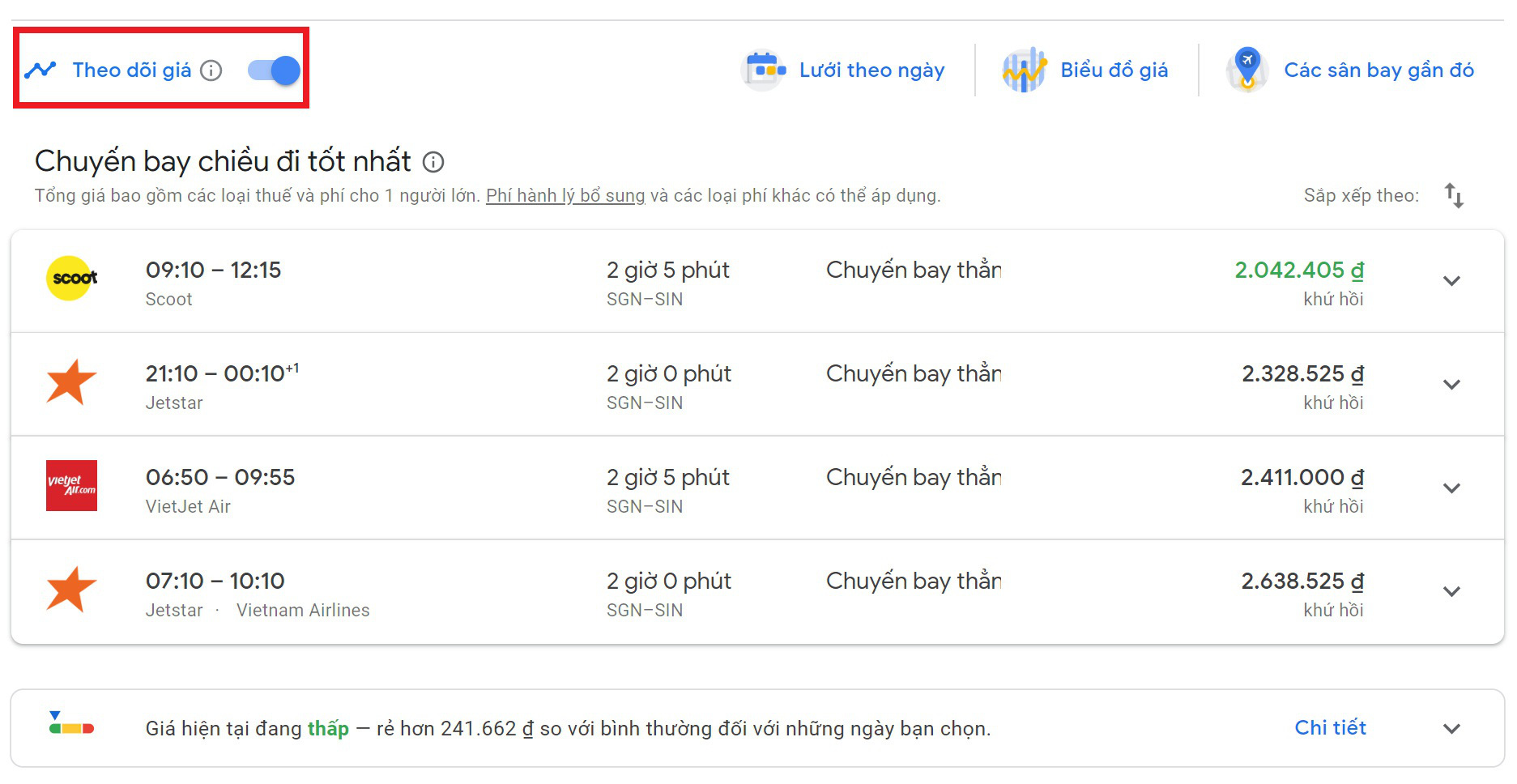The image size is (1517, 784).
Task: Click the VietJet Air logo
Action: (71, 485)
